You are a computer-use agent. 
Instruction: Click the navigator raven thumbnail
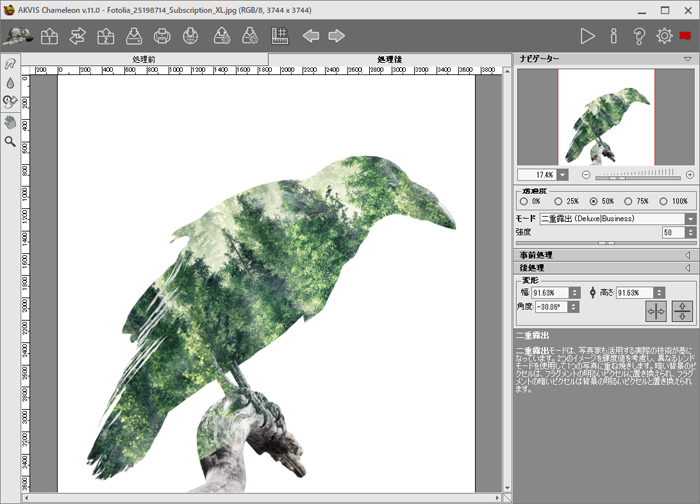(606, 117)
